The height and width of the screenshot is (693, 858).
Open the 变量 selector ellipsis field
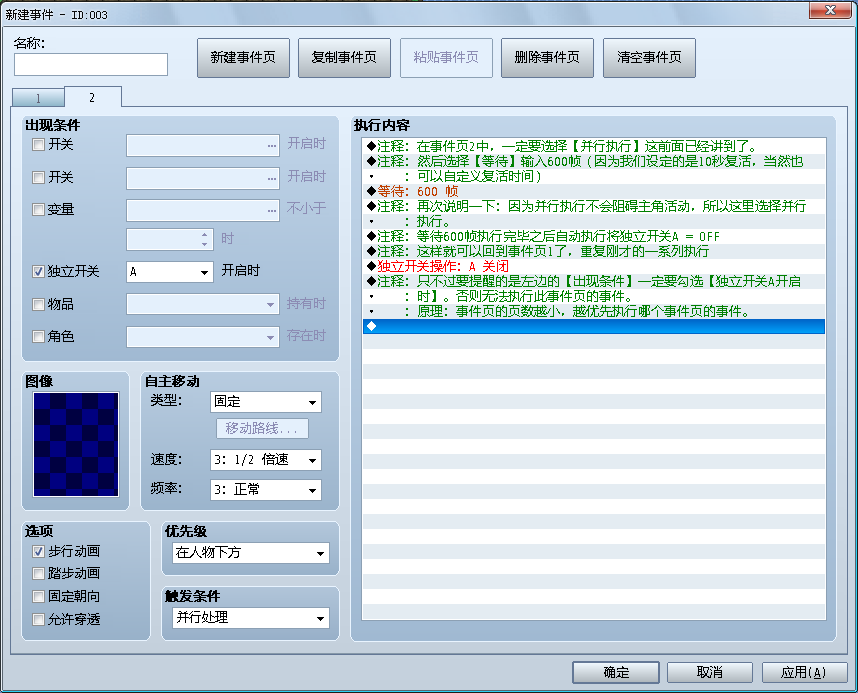click(x=203, y=210)
